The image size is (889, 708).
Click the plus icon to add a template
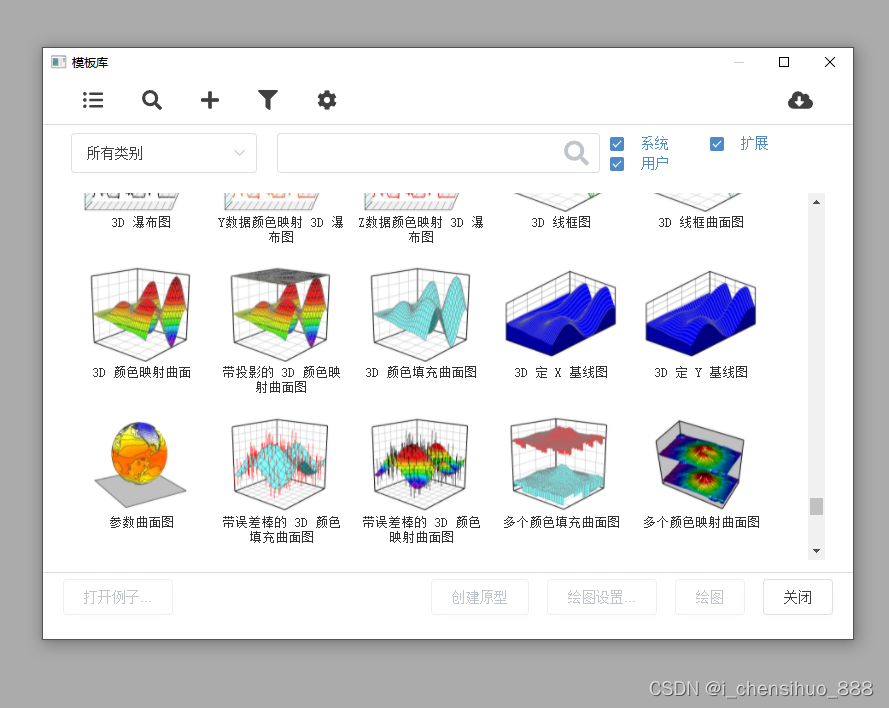click(x=210, y=100)
